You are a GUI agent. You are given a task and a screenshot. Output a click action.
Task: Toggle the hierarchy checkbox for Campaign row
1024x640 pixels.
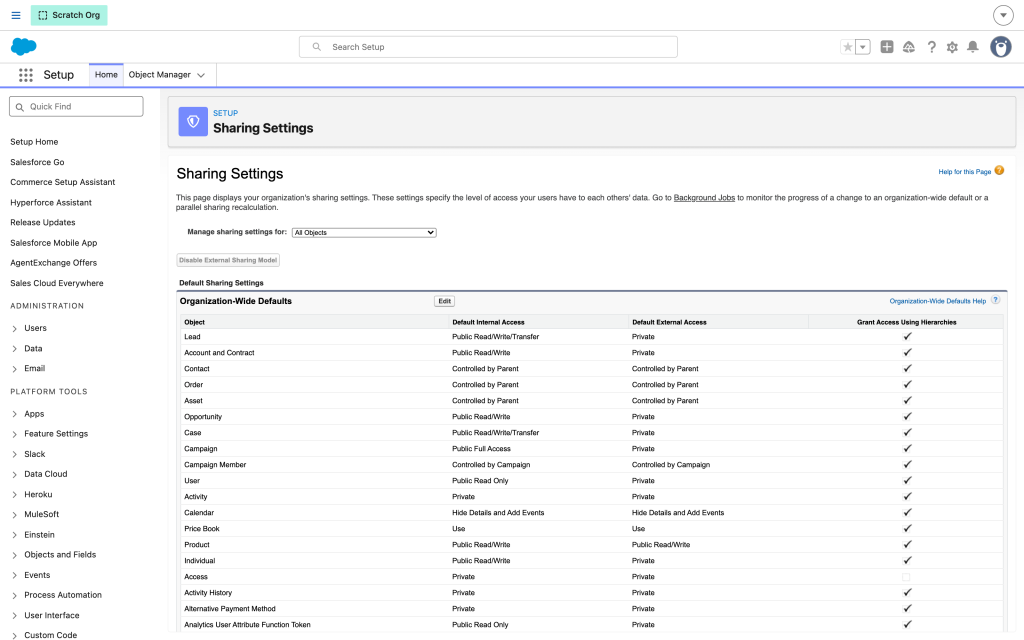[907, 449]
